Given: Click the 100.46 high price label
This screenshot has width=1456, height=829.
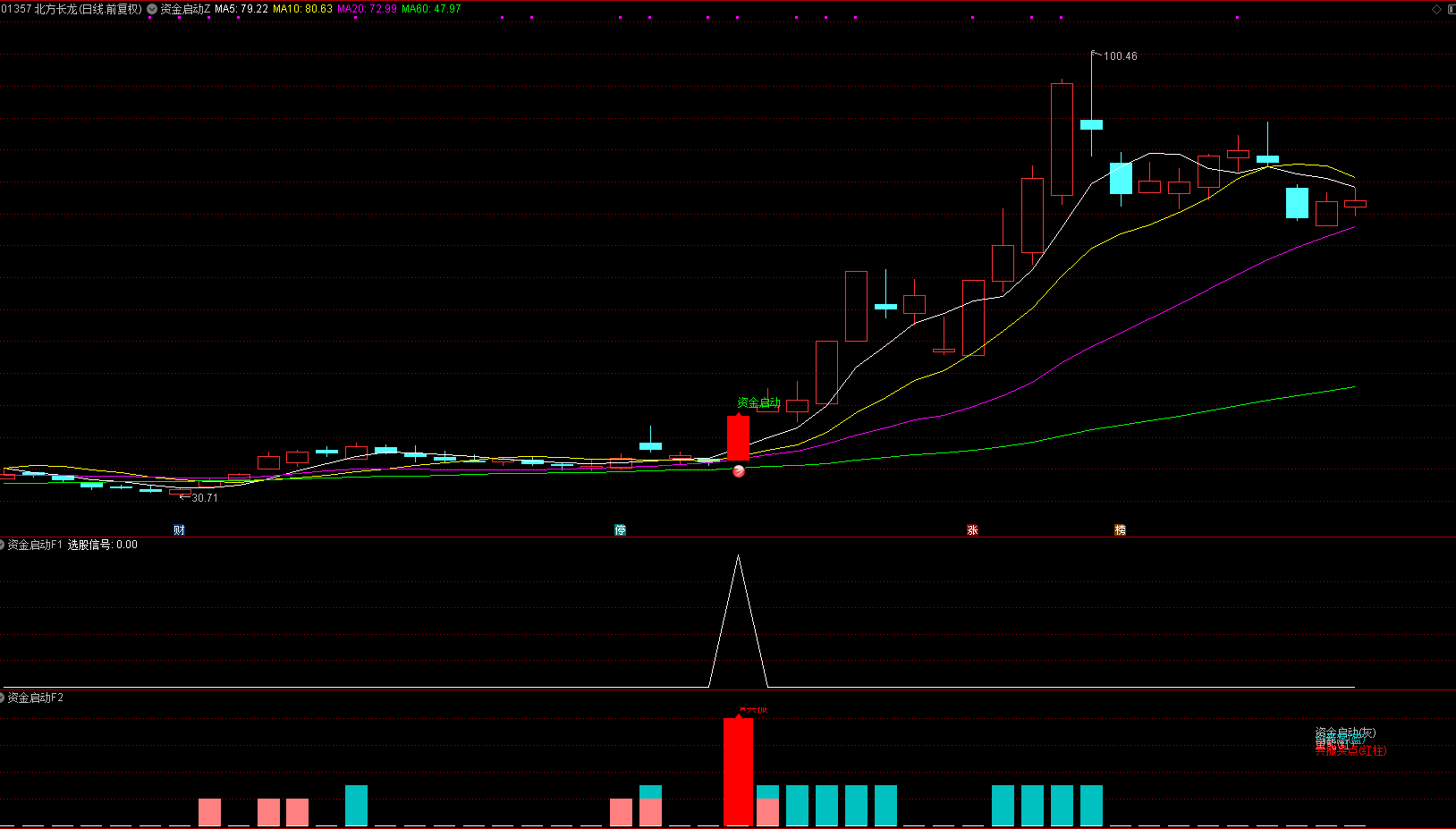Looking at the screenshot, I should pyautogui.click(x=1121, y=56).
